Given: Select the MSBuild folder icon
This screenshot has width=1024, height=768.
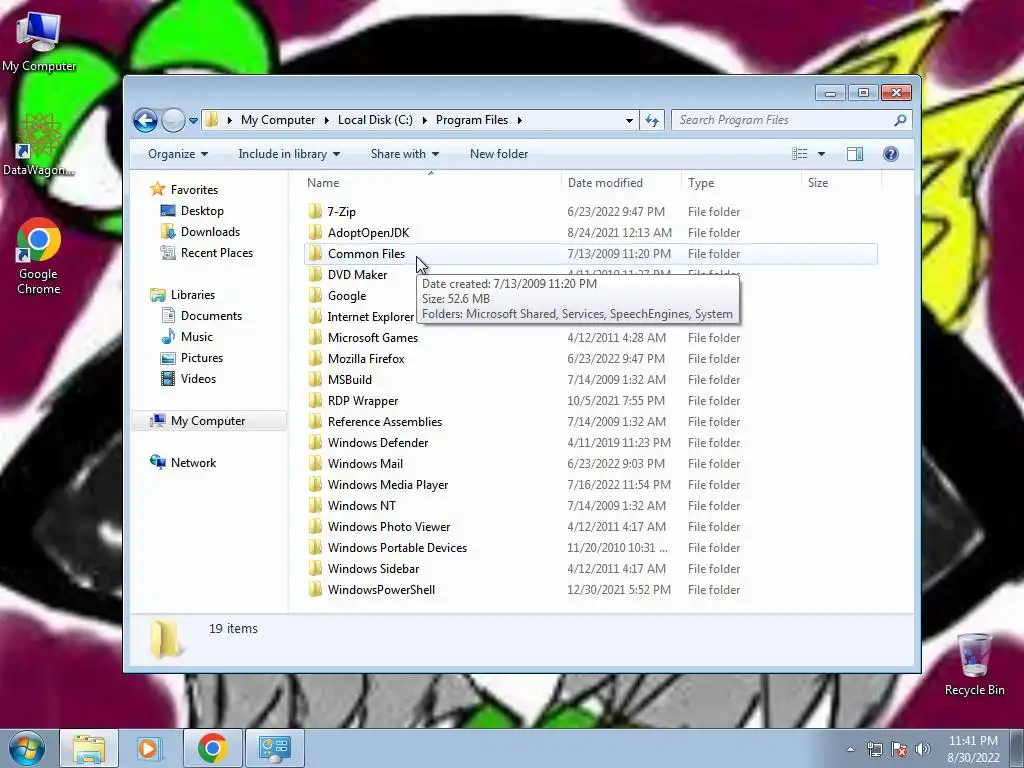Looking at the screenshot, I should tap(315, 379).
